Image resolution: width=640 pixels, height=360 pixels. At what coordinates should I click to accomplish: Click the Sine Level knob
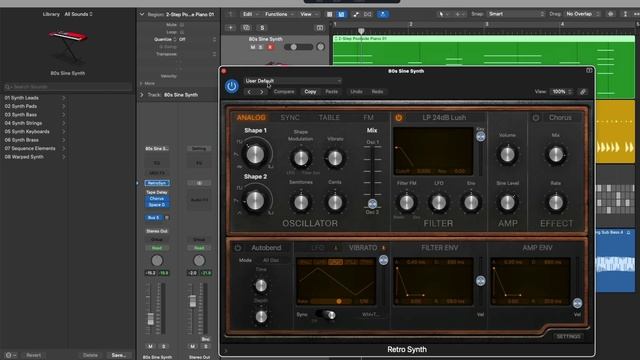[507, 202]
